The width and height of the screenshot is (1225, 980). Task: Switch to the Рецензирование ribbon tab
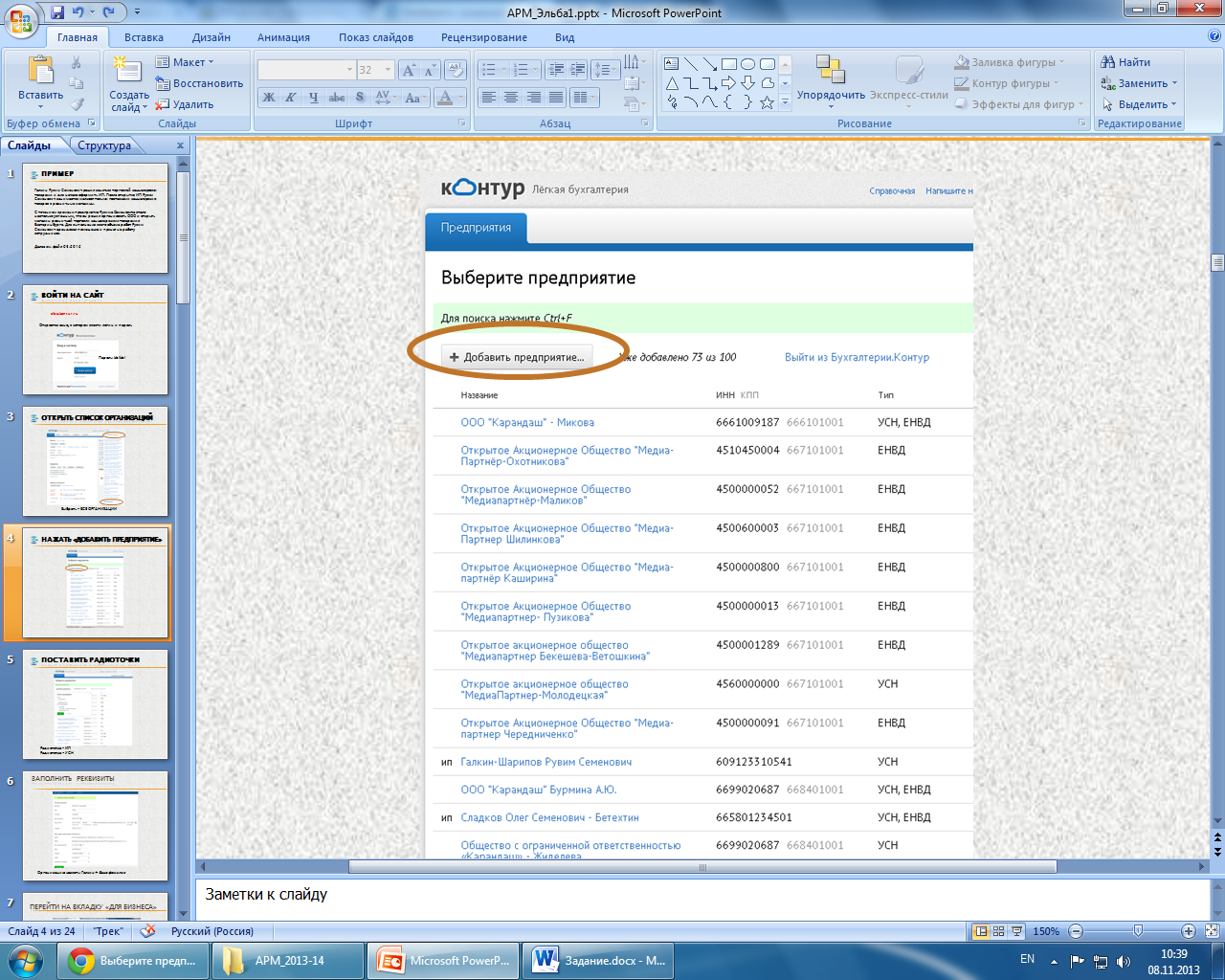click(x=484, y=37)
